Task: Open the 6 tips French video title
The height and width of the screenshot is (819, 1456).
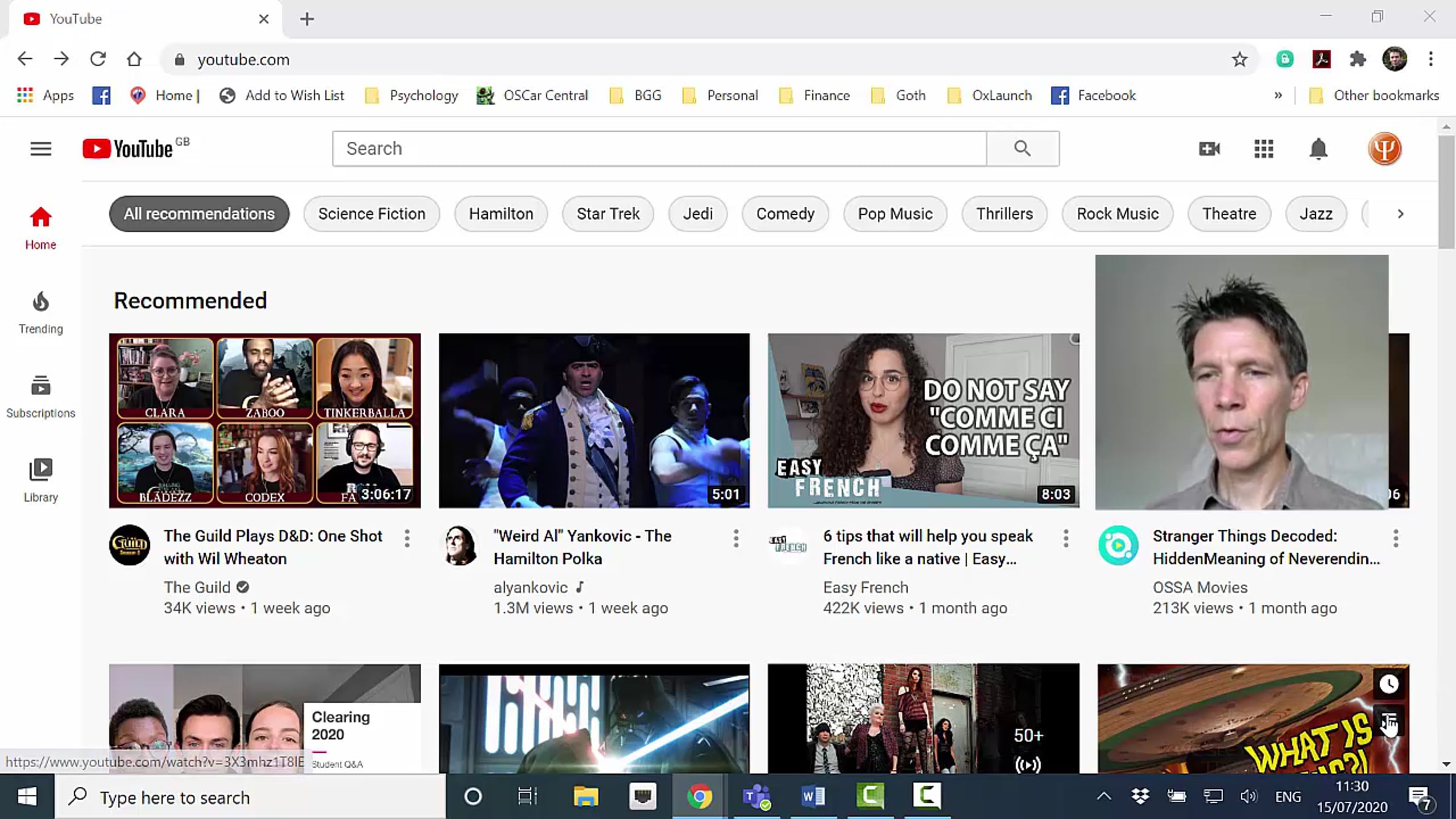Action: [928, 547]
